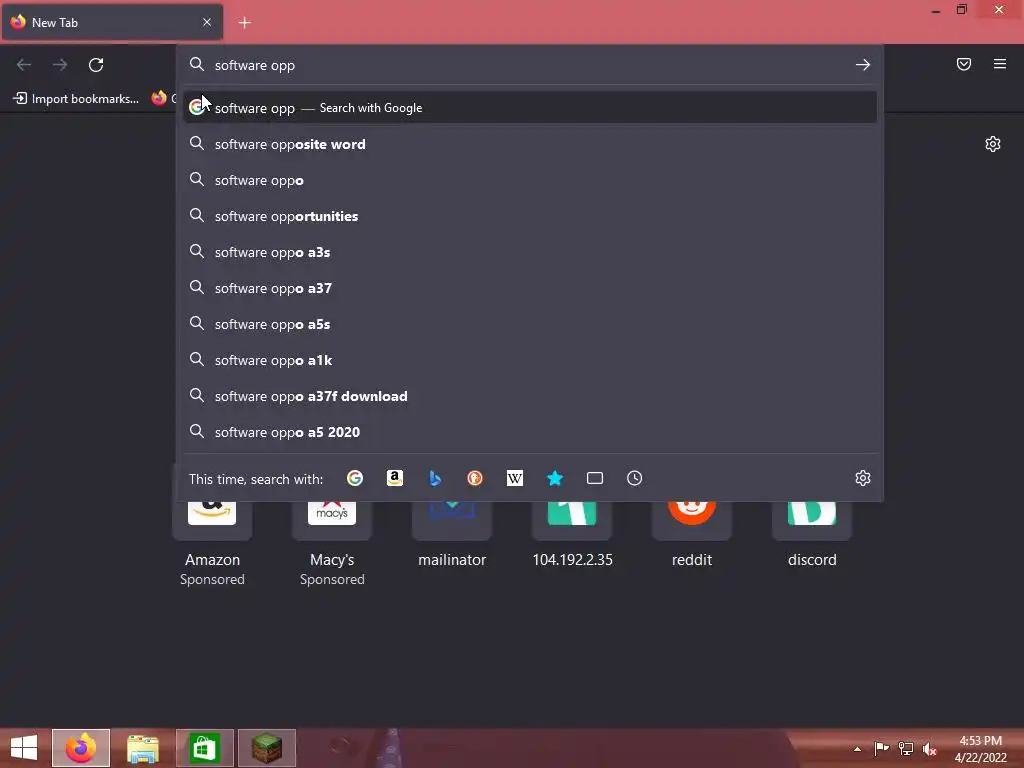
Task: Open File Explorer from taskbar
Action: 142,748
